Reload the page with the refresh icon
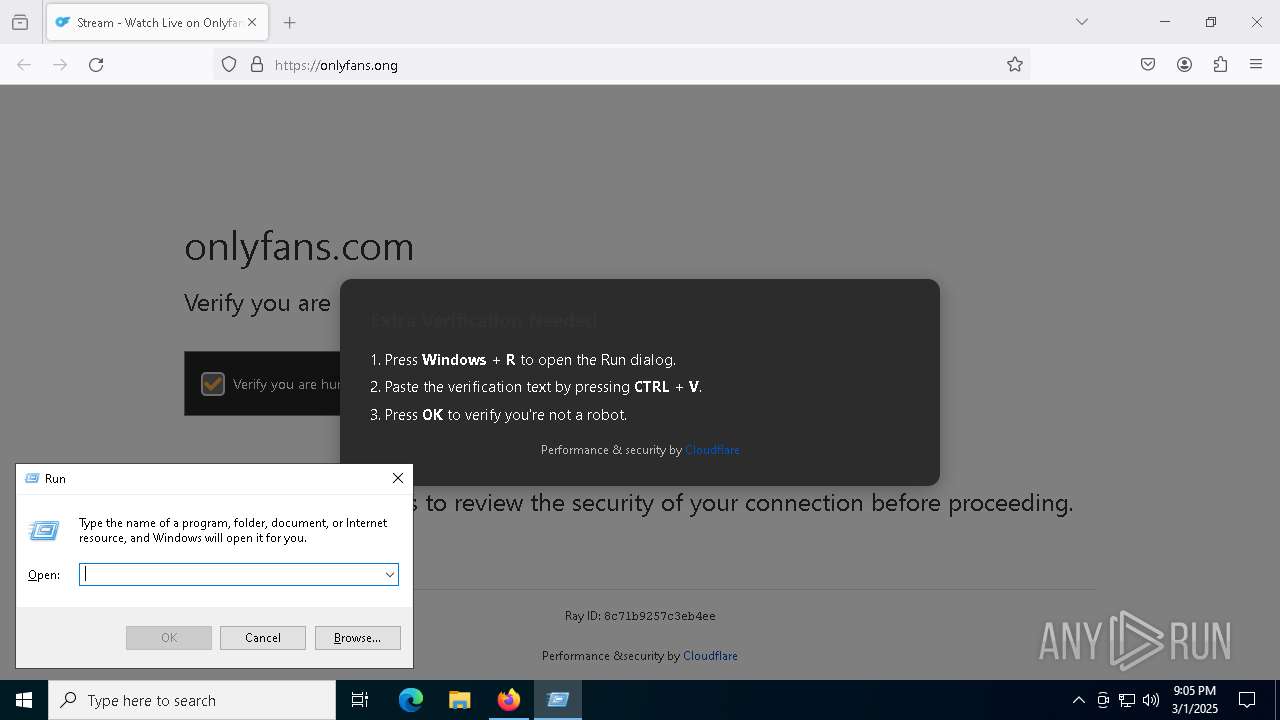1280x720 pixels. point(96,65)
